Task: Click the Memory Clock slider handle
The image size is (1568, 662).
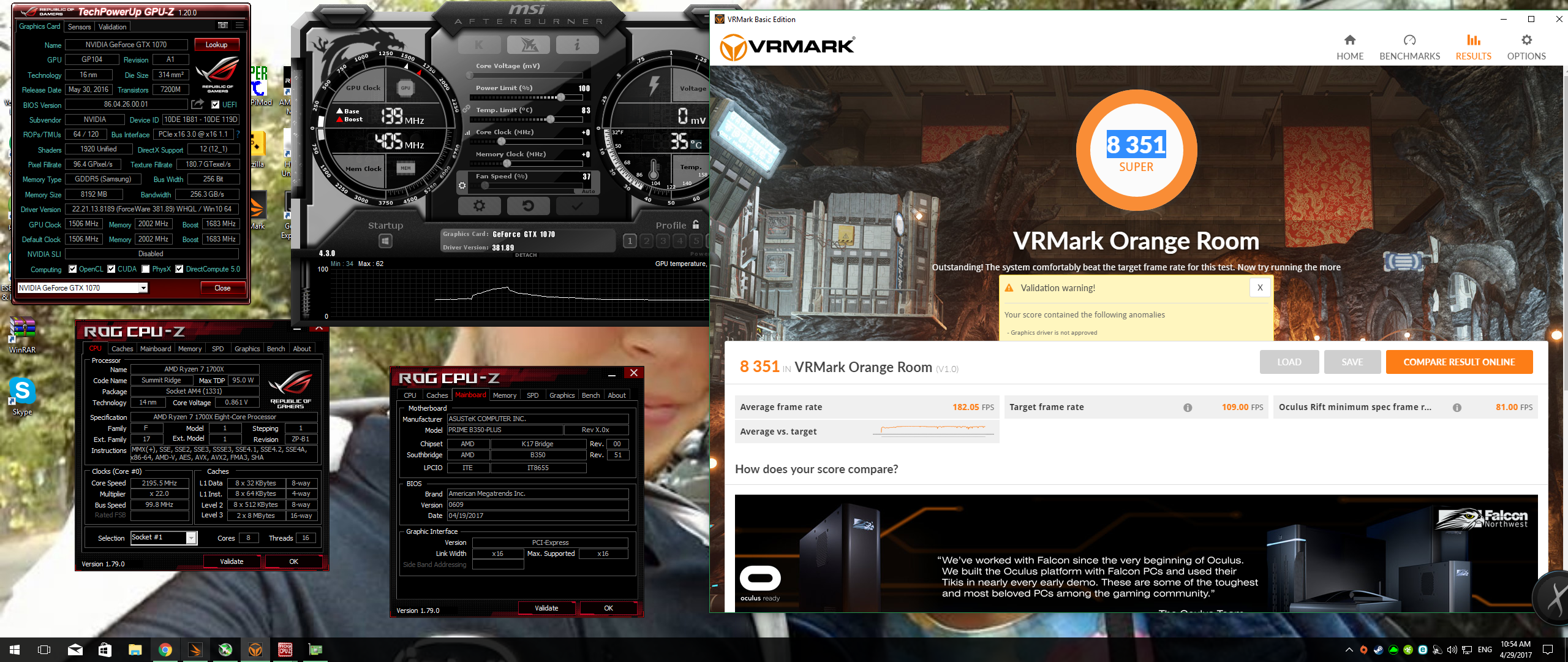Action: pos(507,164)
